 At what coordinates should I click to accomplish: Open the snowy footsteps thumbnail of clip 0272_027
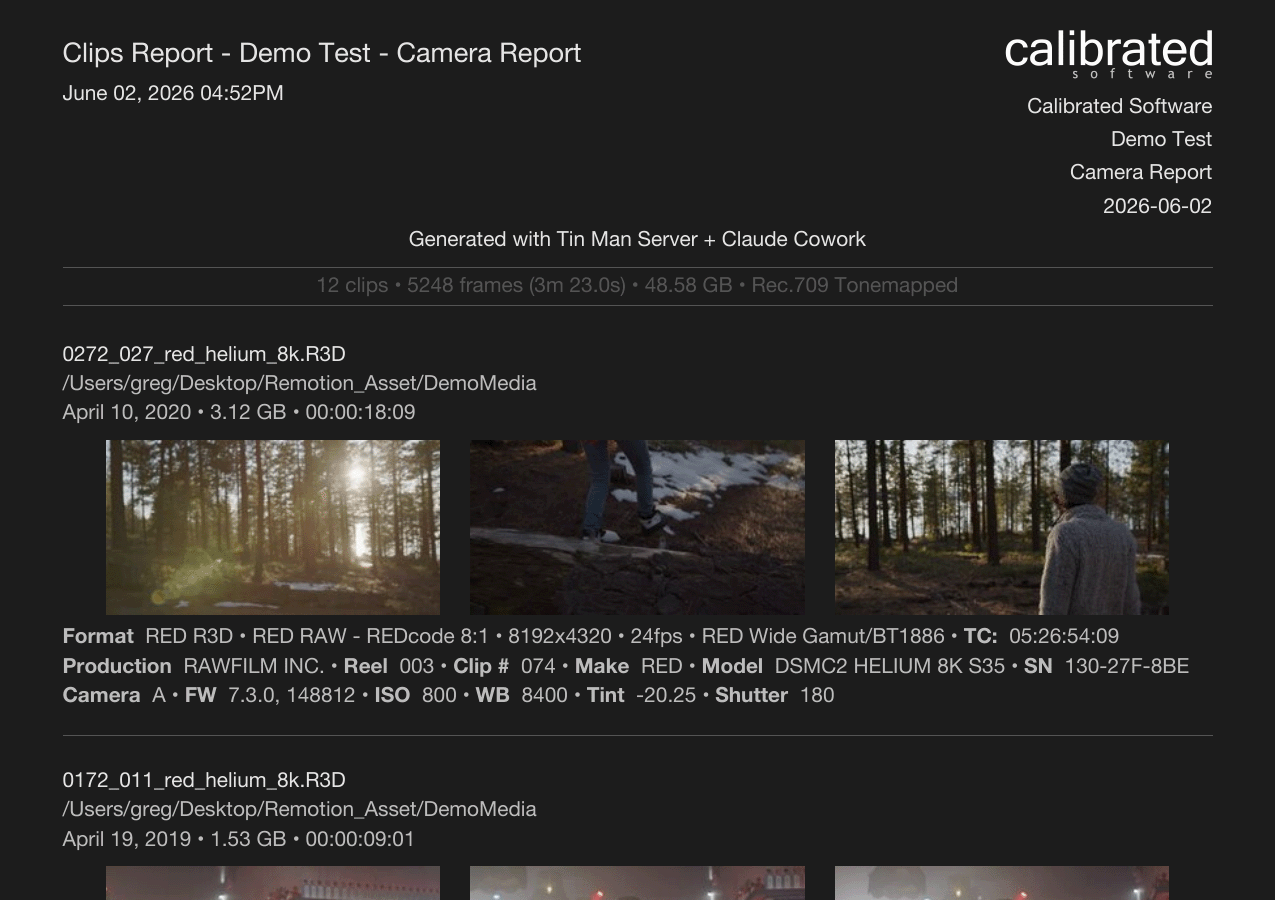637,527
